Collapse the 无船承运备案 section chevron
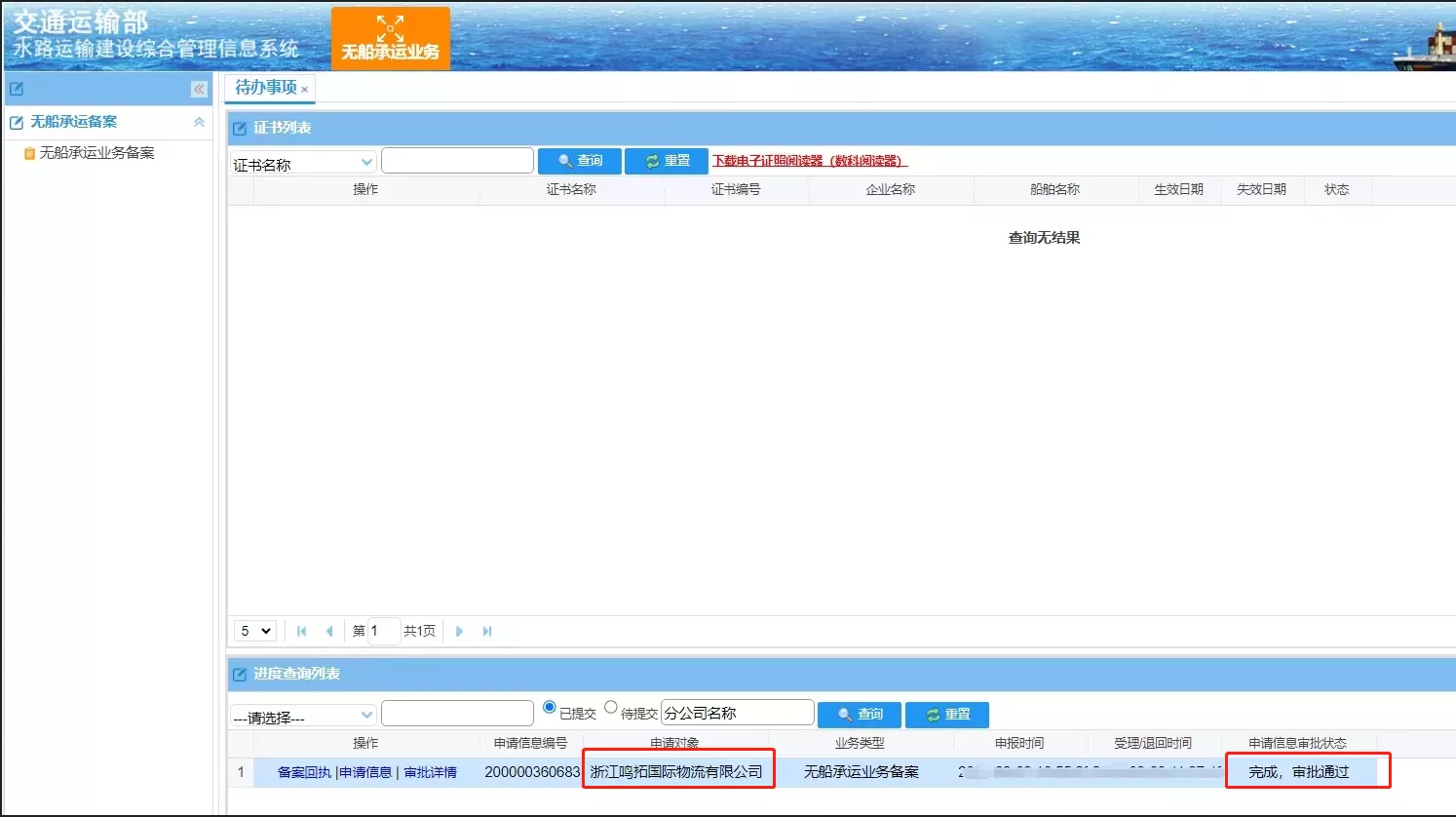The width and height of the screenshot is (1456, 817). (x=199, y=122)
